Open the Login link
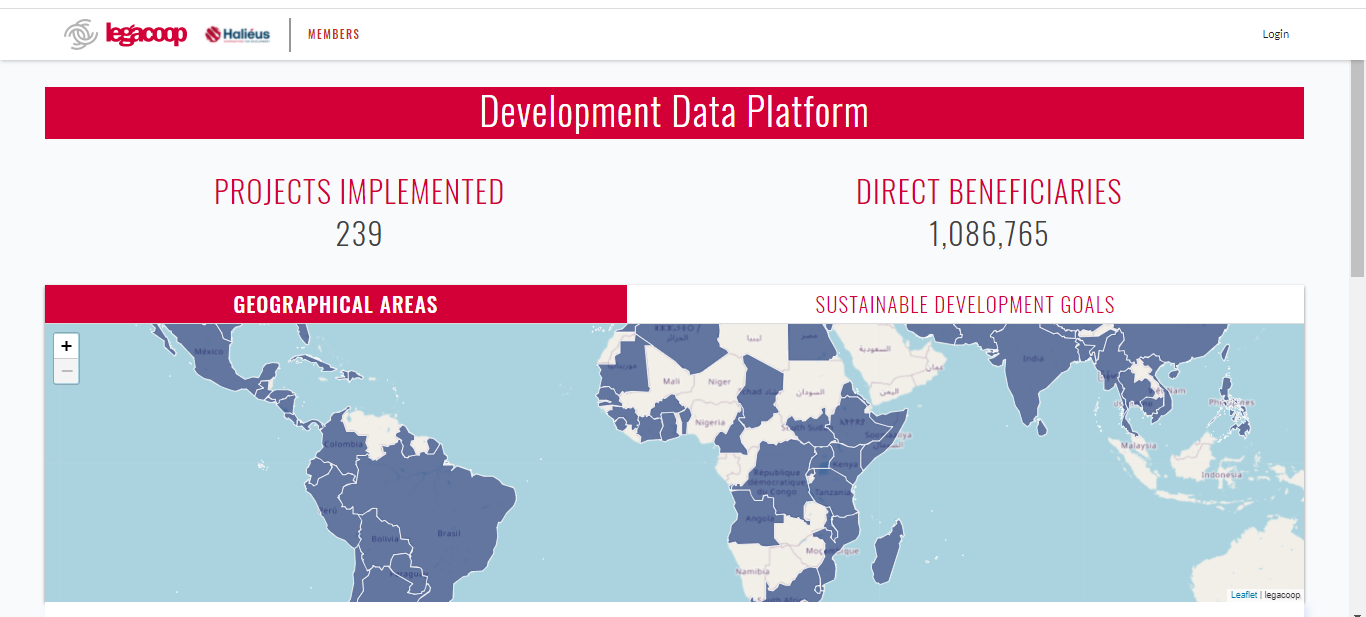 pyautogui.click(x=1275, y=34)
